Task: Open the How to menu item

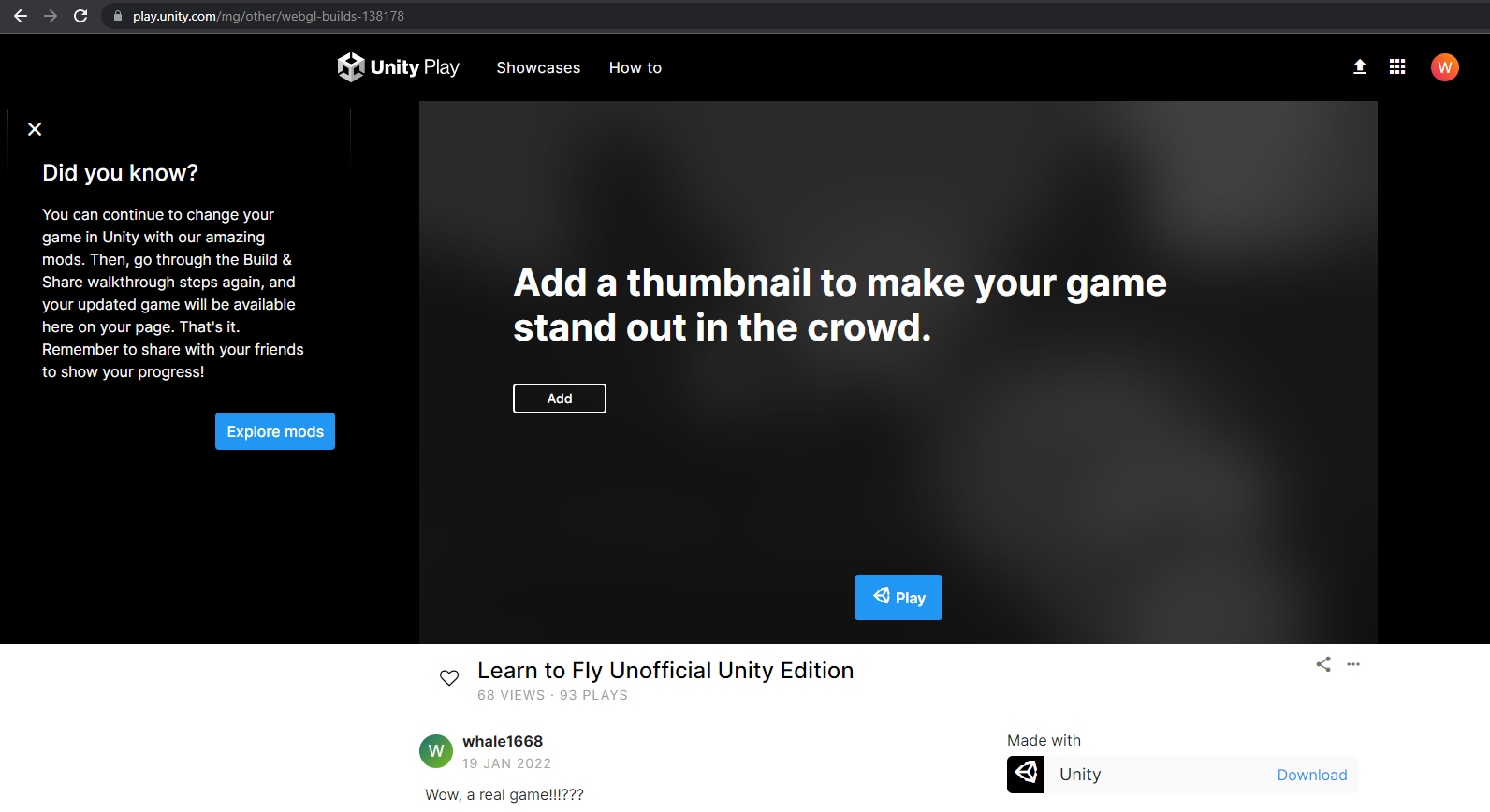Action: click(x=635, y=67)
